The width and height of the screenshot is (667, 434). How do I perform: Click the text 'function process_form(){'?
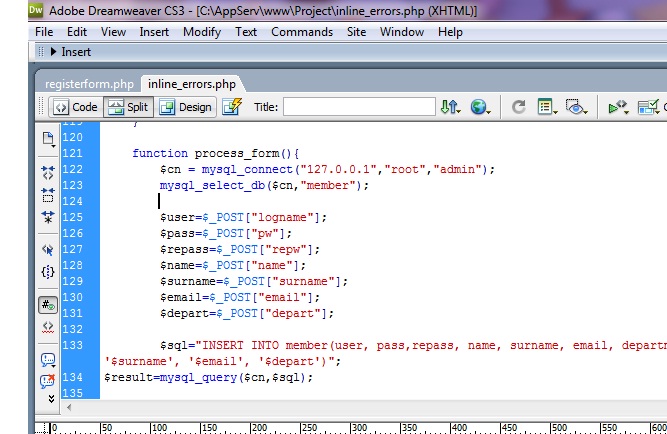click(x=216, y=153)
